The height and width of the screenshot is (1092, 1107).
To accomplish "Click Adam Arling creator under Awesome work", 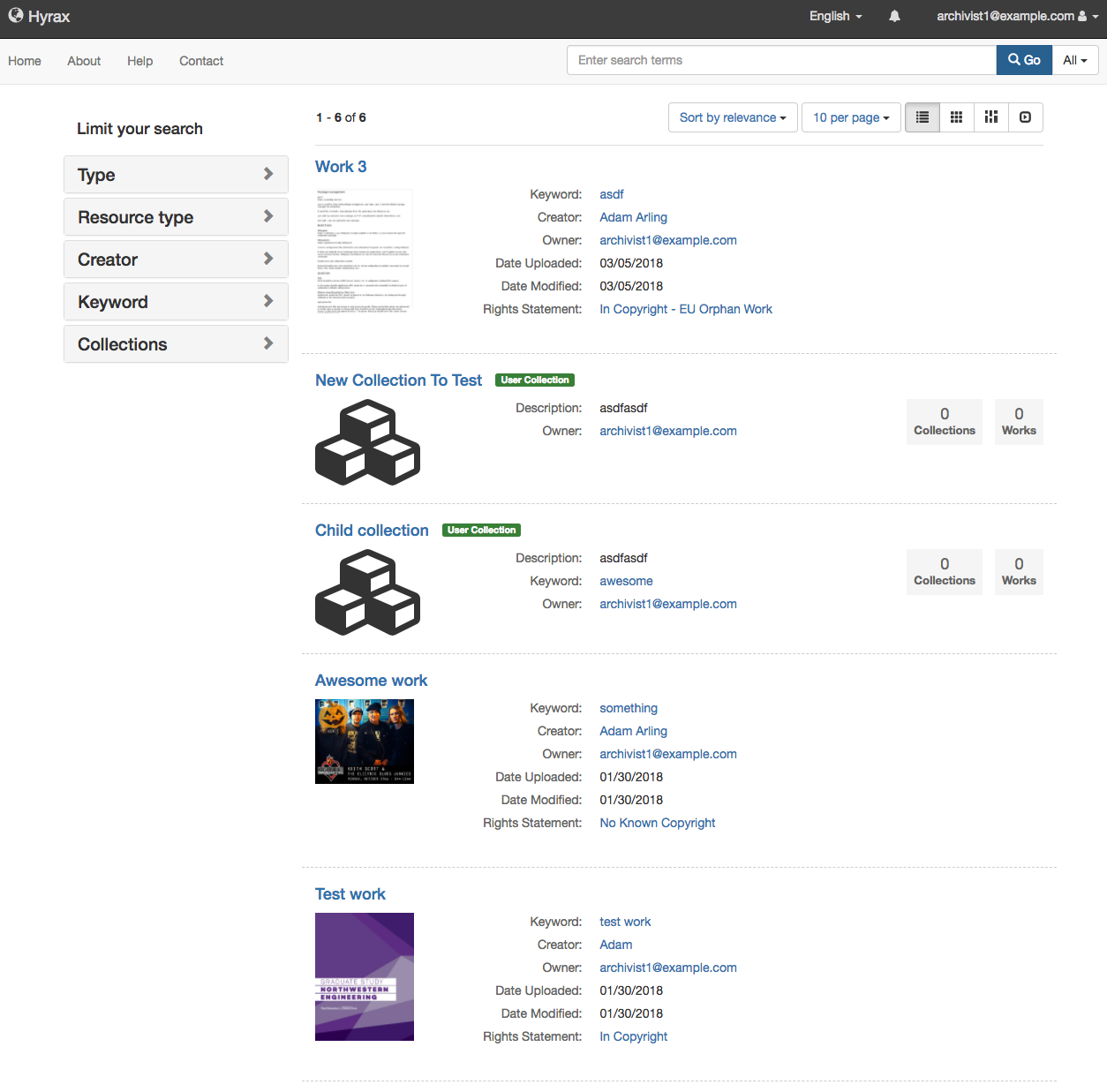I will click(x=634, y=731).
